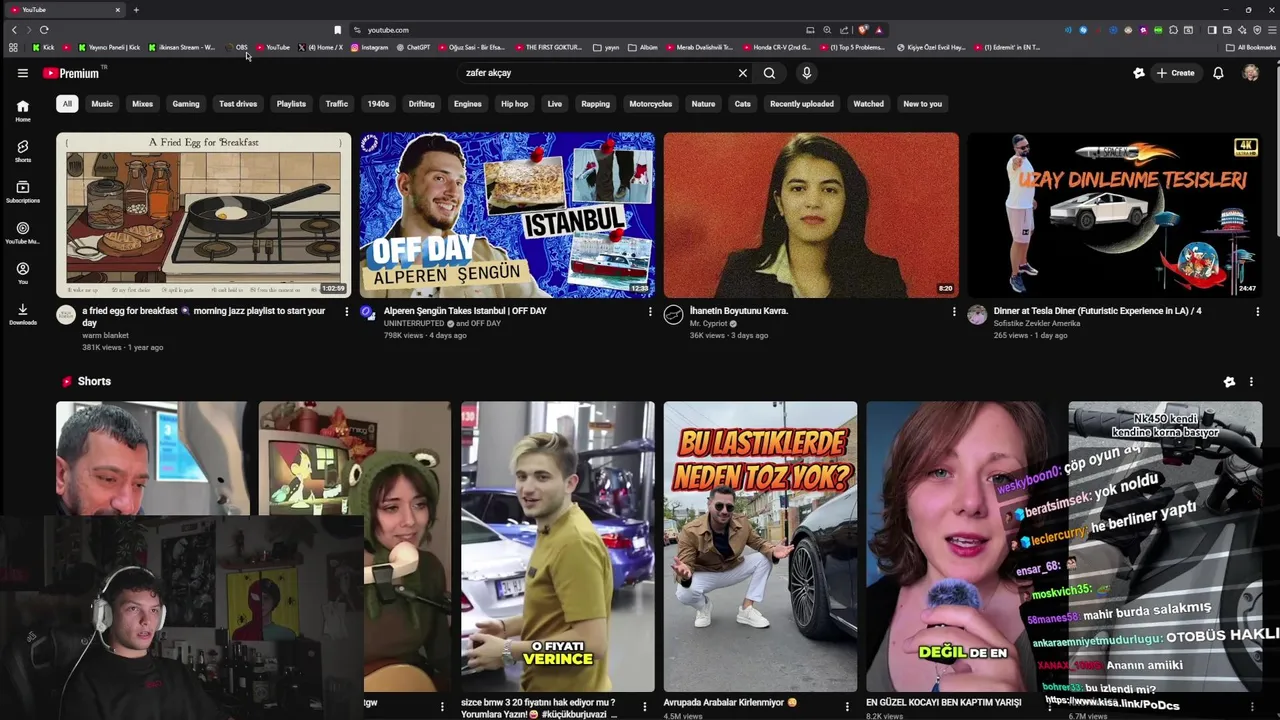This screenshot has width=1280, height=720.
Task: Open a new browser tab
Action: click(x=136, y=10)
